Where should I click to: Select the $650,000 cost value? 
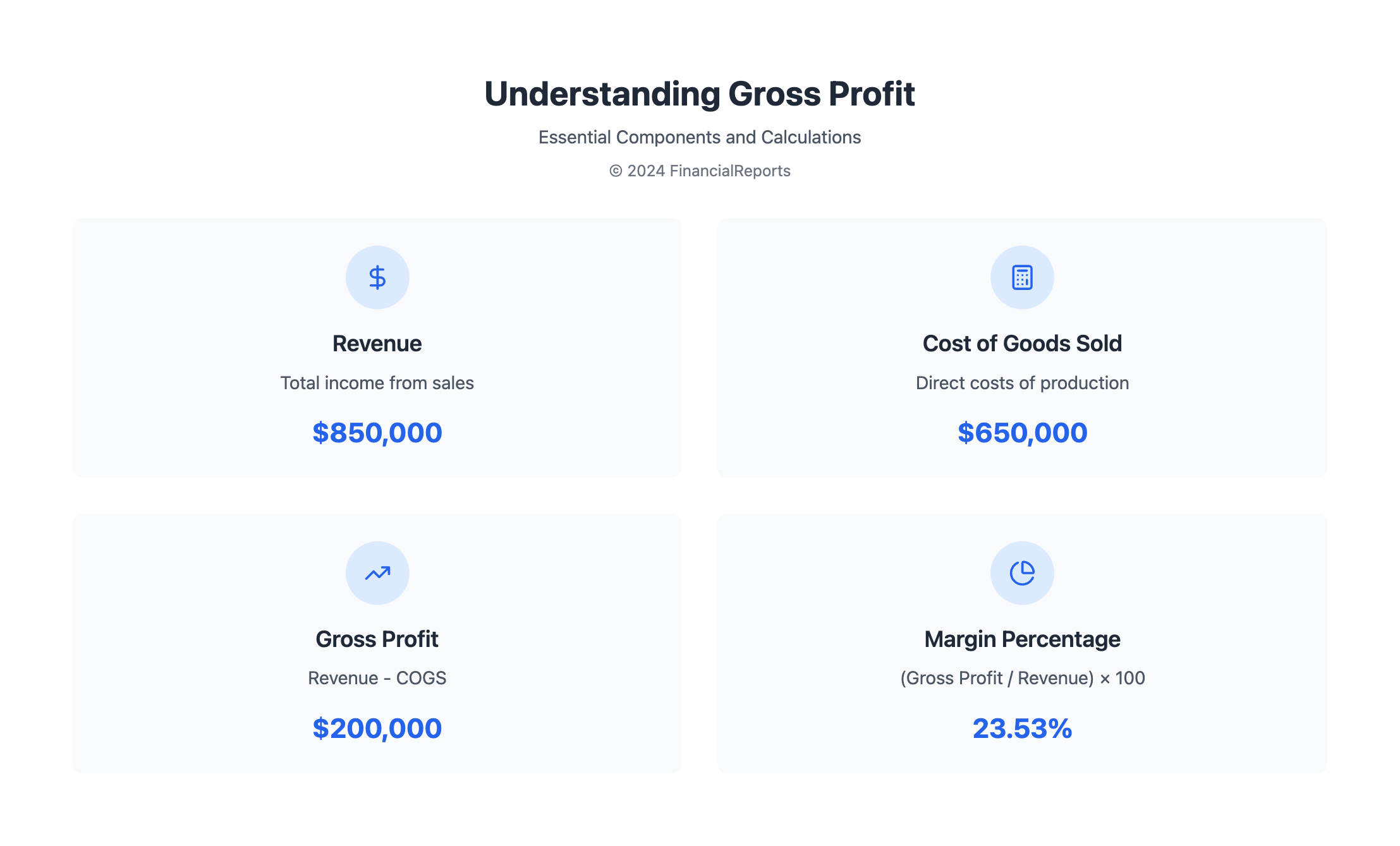1022,433
